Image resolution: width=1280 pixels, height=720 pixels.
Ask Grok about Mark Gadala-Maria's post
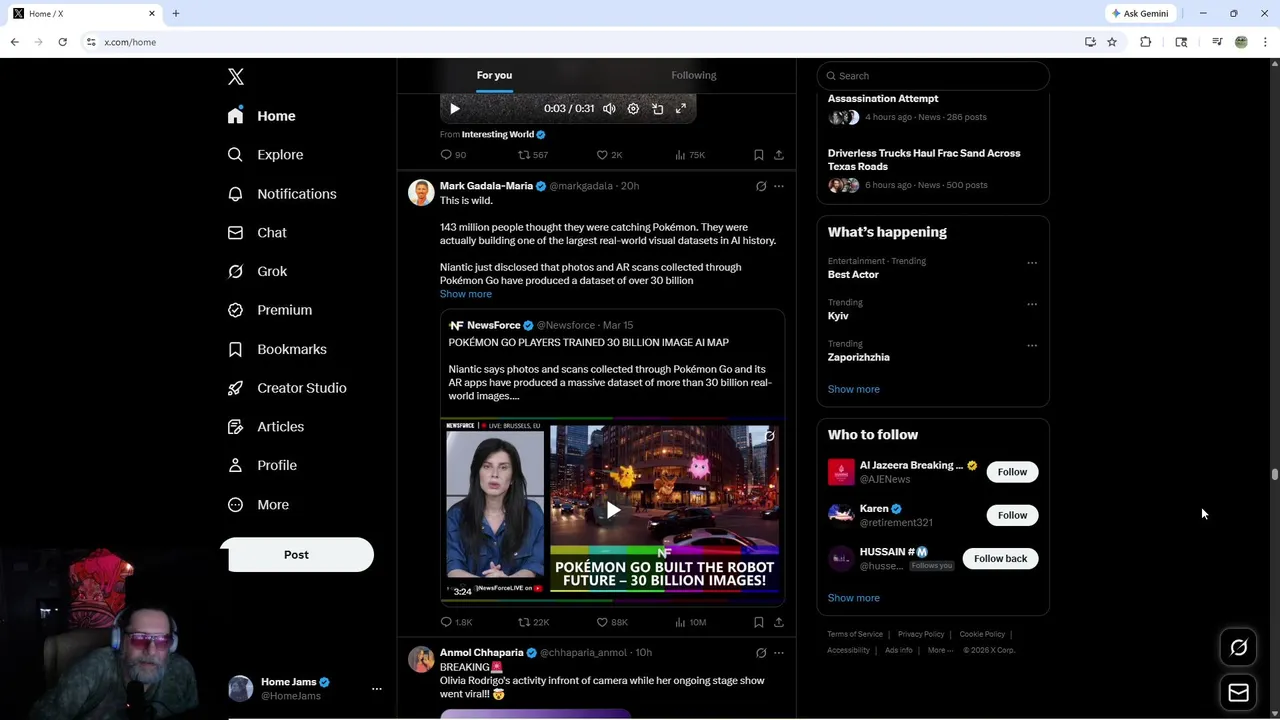coord(761,186)
